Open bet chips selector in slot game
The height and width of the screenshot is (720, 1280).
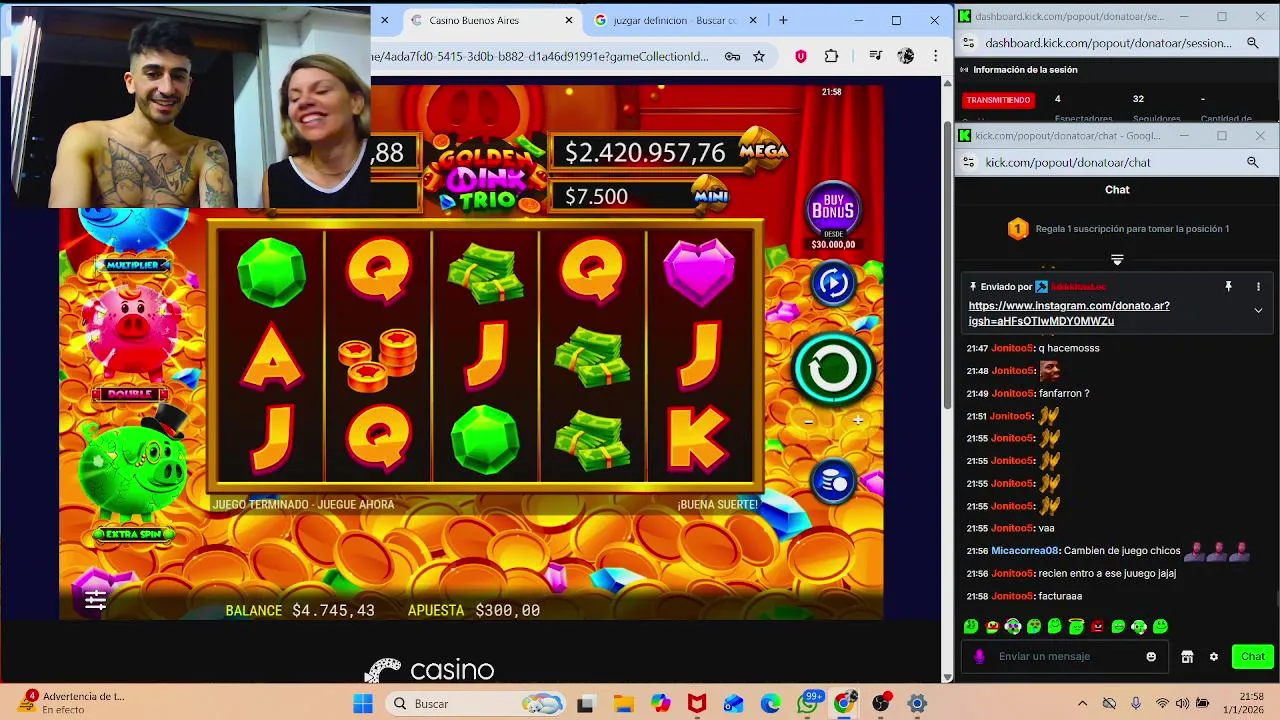pos(833,482)
